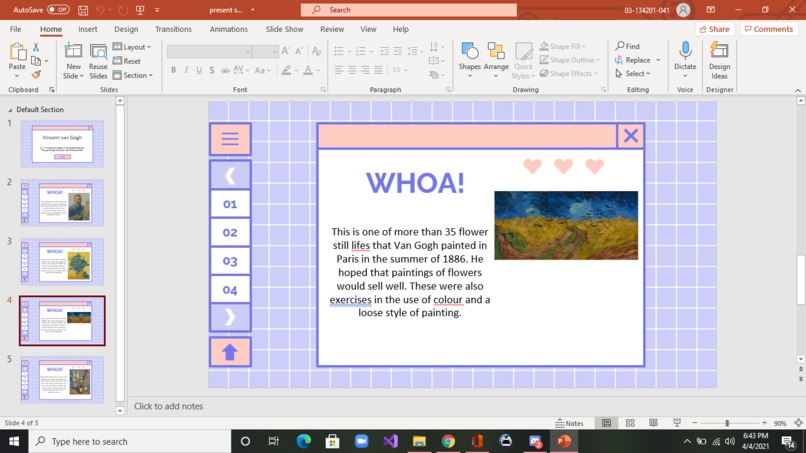Image resolution: width=806 pixels, height=453 pixels.
Task: Open the File menu
Action: tap(15, 29)
